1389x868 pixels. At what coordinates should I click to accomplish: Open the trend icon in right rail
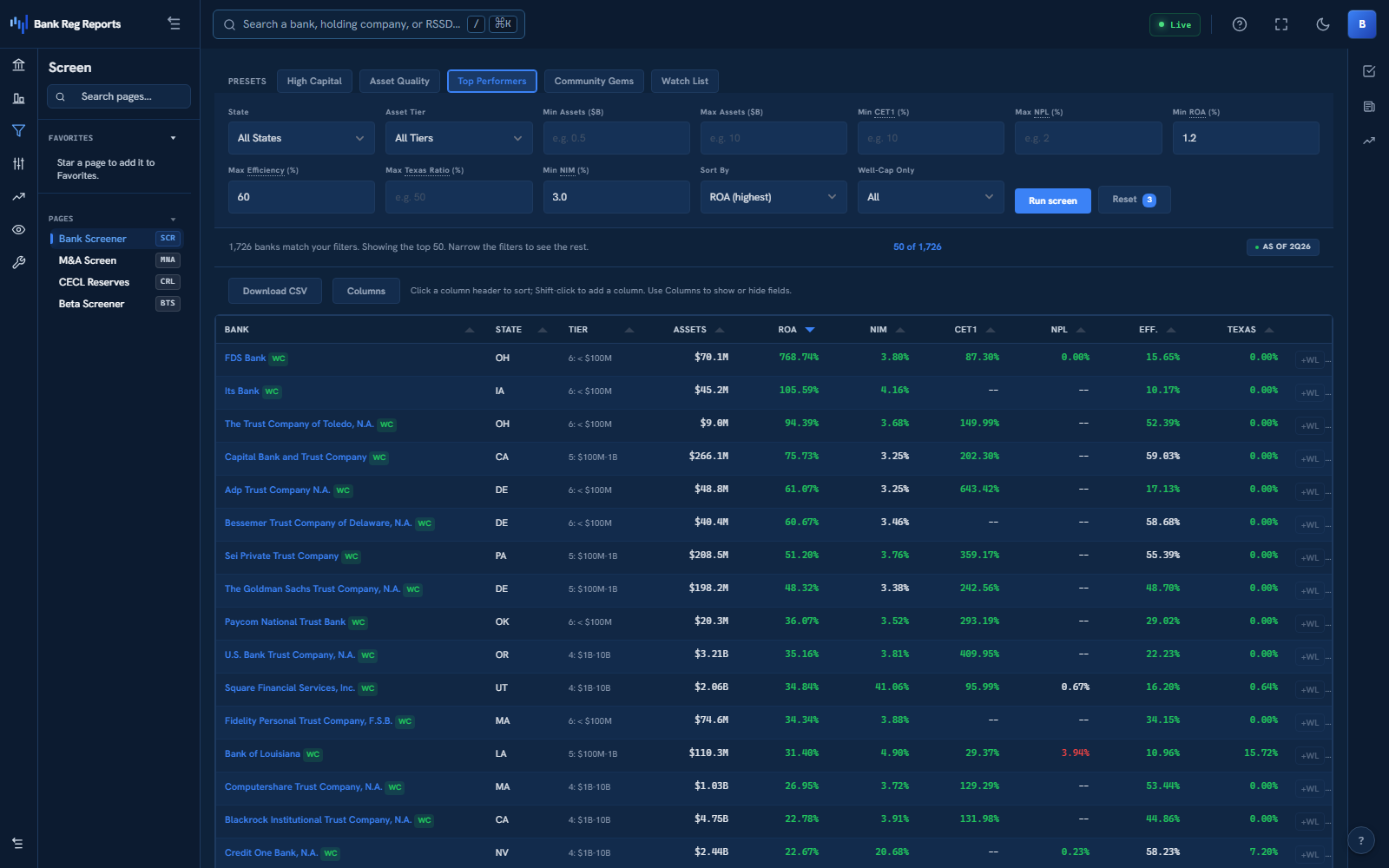[1369, 141]
